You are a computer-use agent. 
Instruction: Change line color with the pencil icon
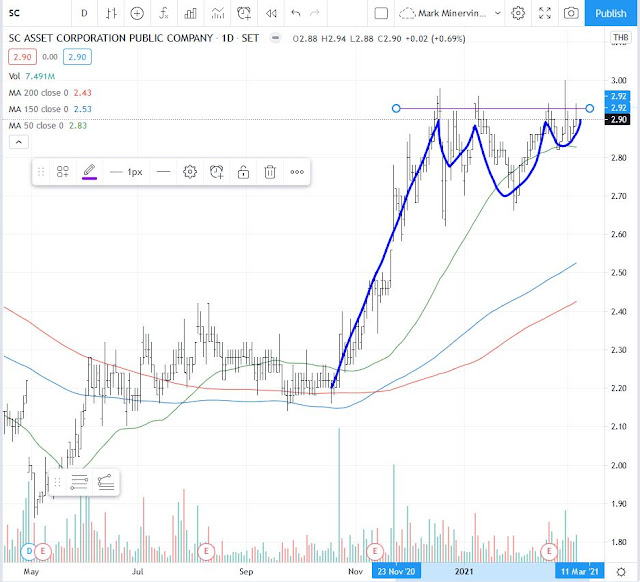[x=89, y=172]
